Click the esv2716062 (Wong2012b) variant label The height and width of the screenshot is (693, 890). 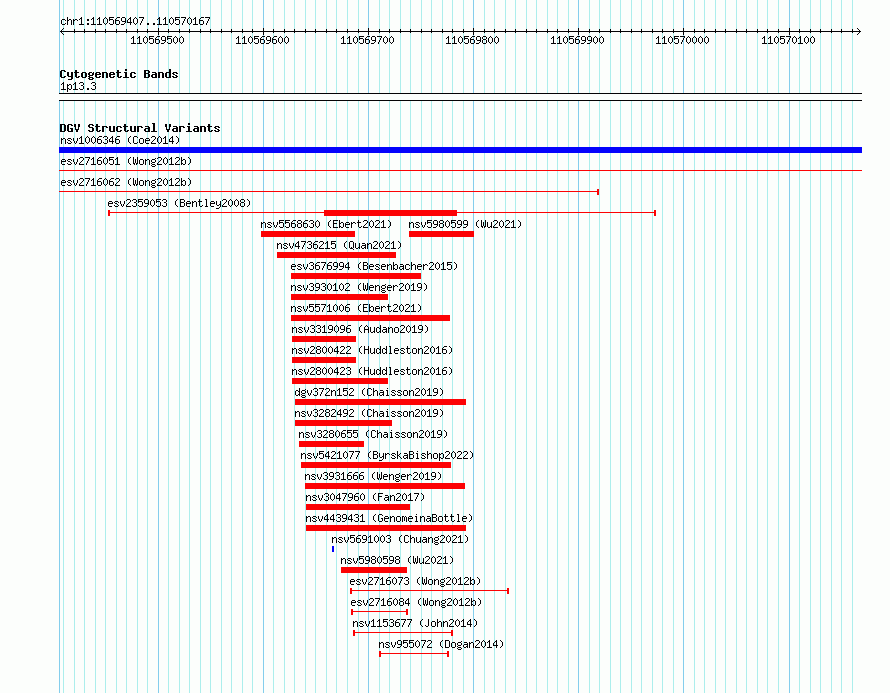coord(126,182)
